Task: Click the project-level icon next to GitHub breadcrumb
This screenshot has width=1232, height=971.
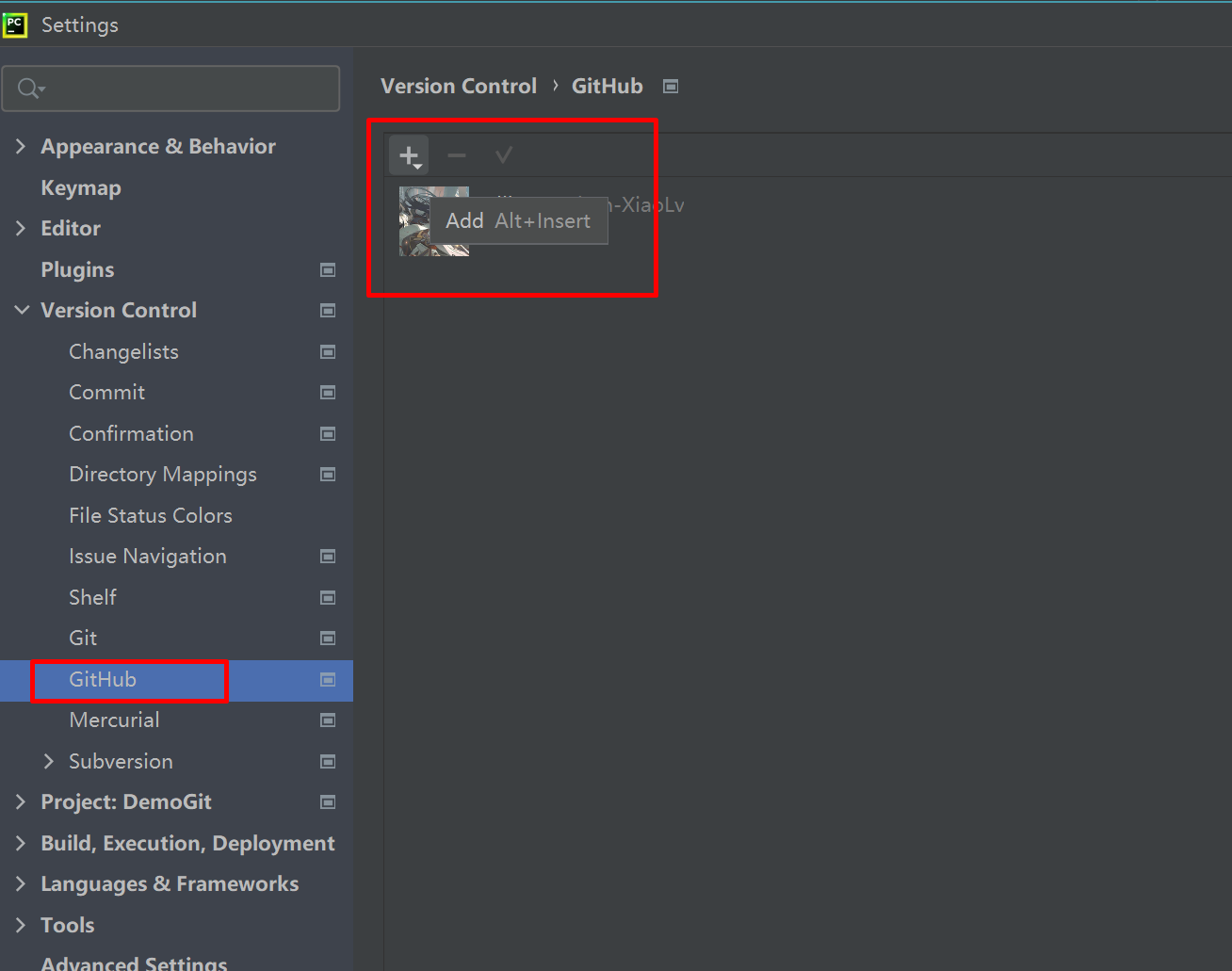Action: (671, 87)
